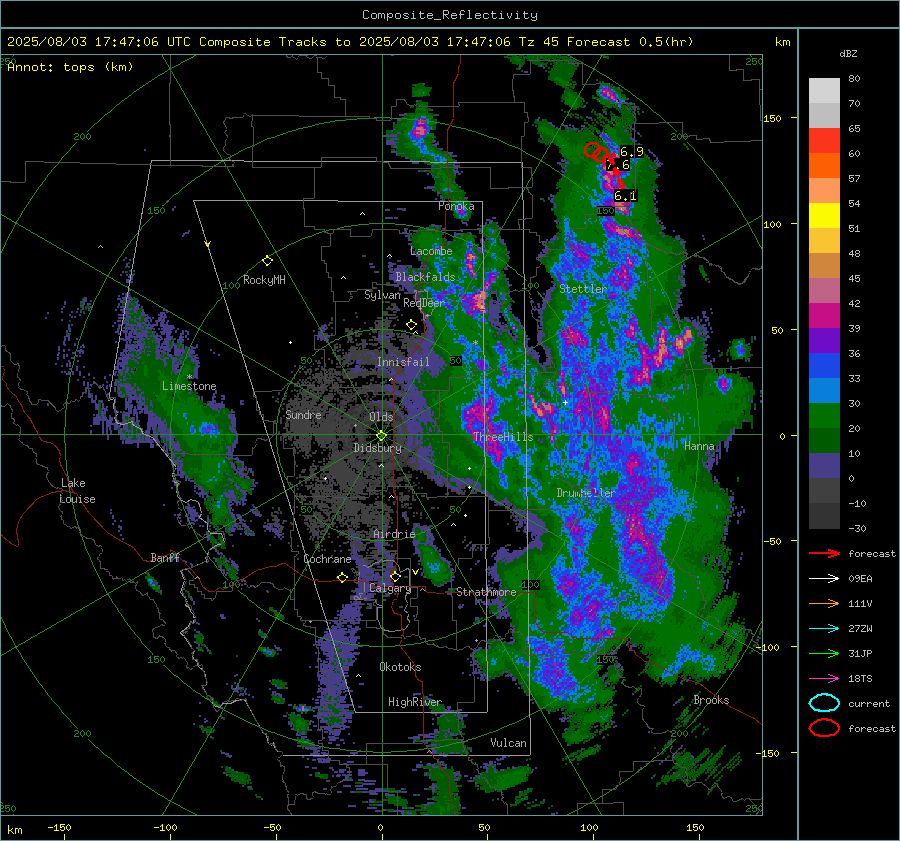Click the Airdrie label
The image size is (900, 841).
[394, 534]
